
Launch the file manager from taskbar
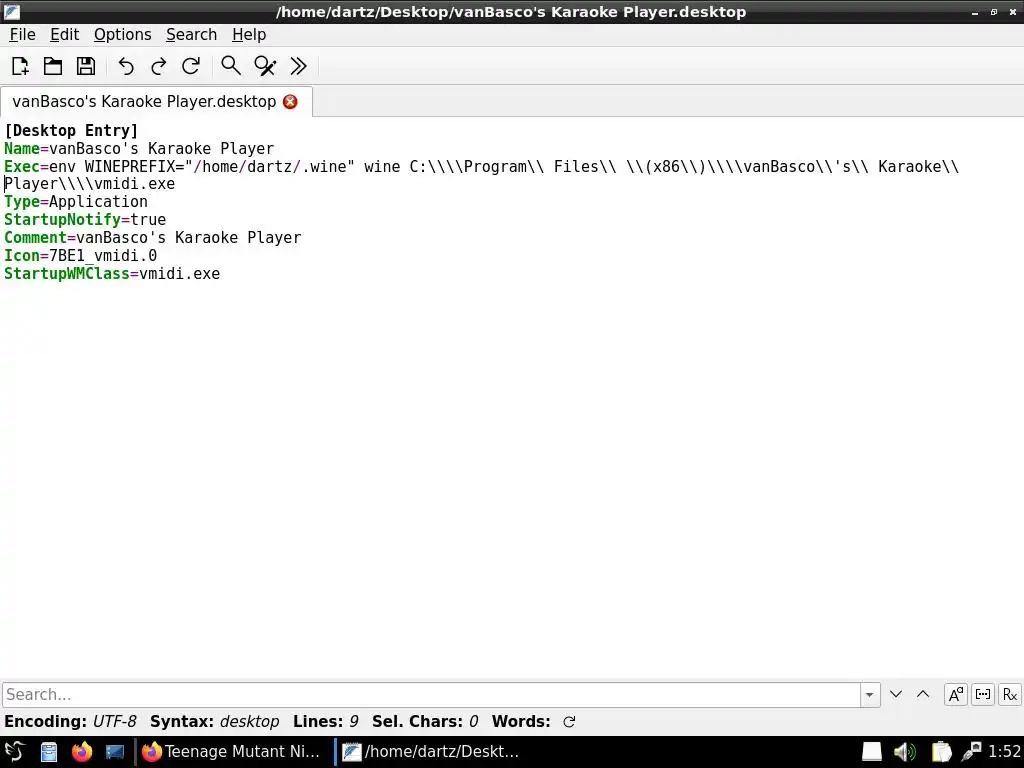pyautogui.click(x=48, y=752)
